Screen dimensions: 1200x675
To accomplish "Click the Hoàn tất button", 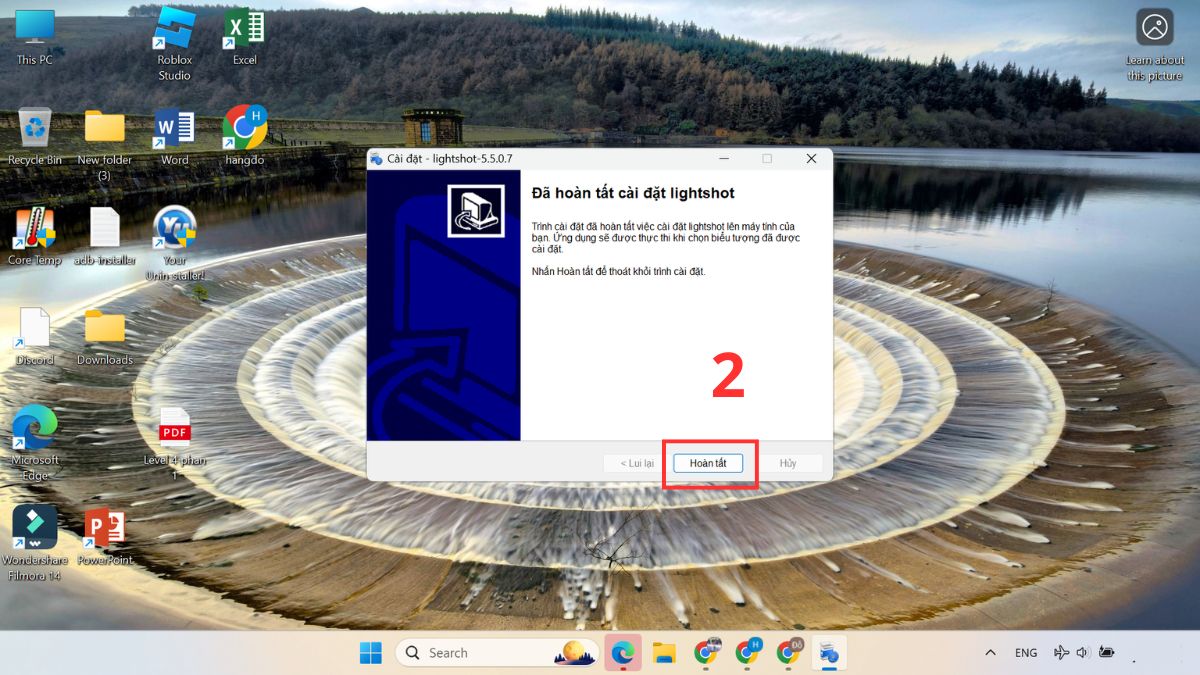I will pos(708,463).
